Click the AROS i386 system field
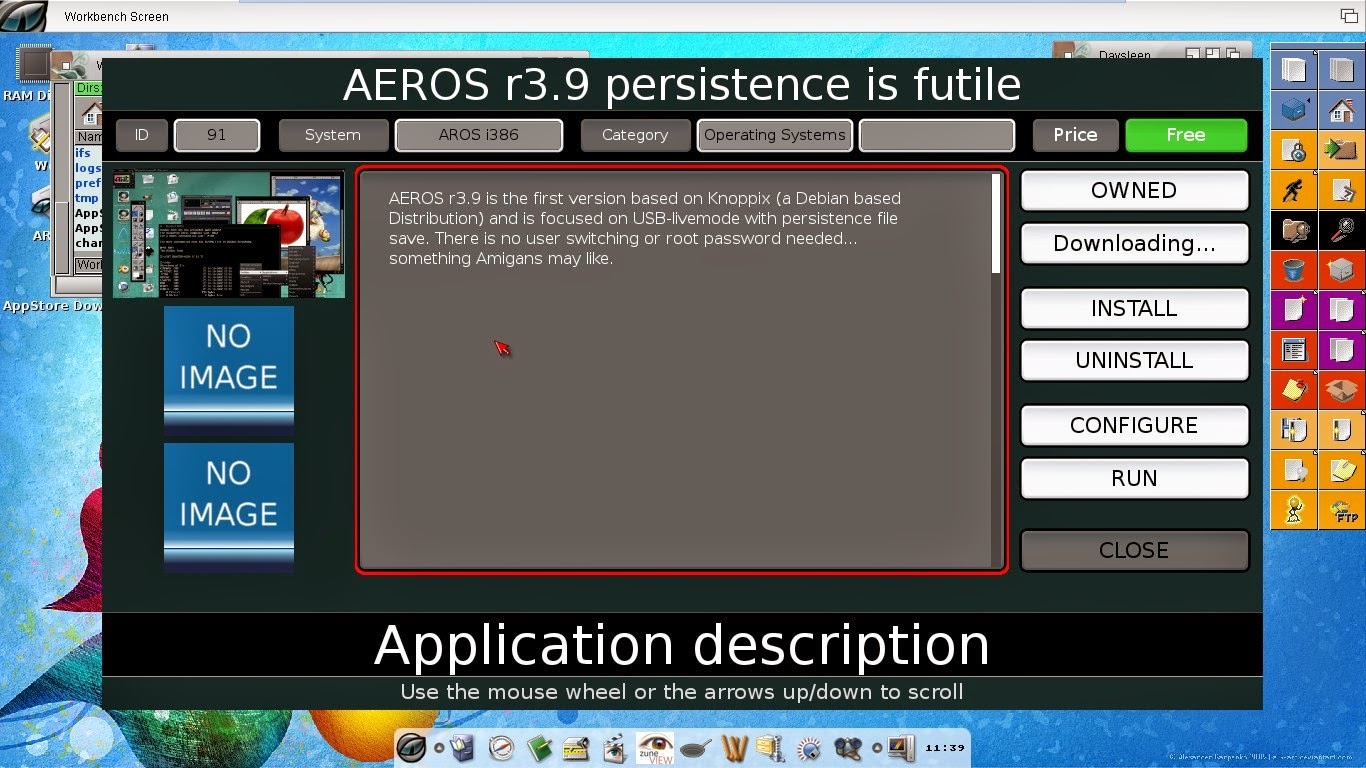The width and height of the screenshot is (1366, 768). point(479,135)
